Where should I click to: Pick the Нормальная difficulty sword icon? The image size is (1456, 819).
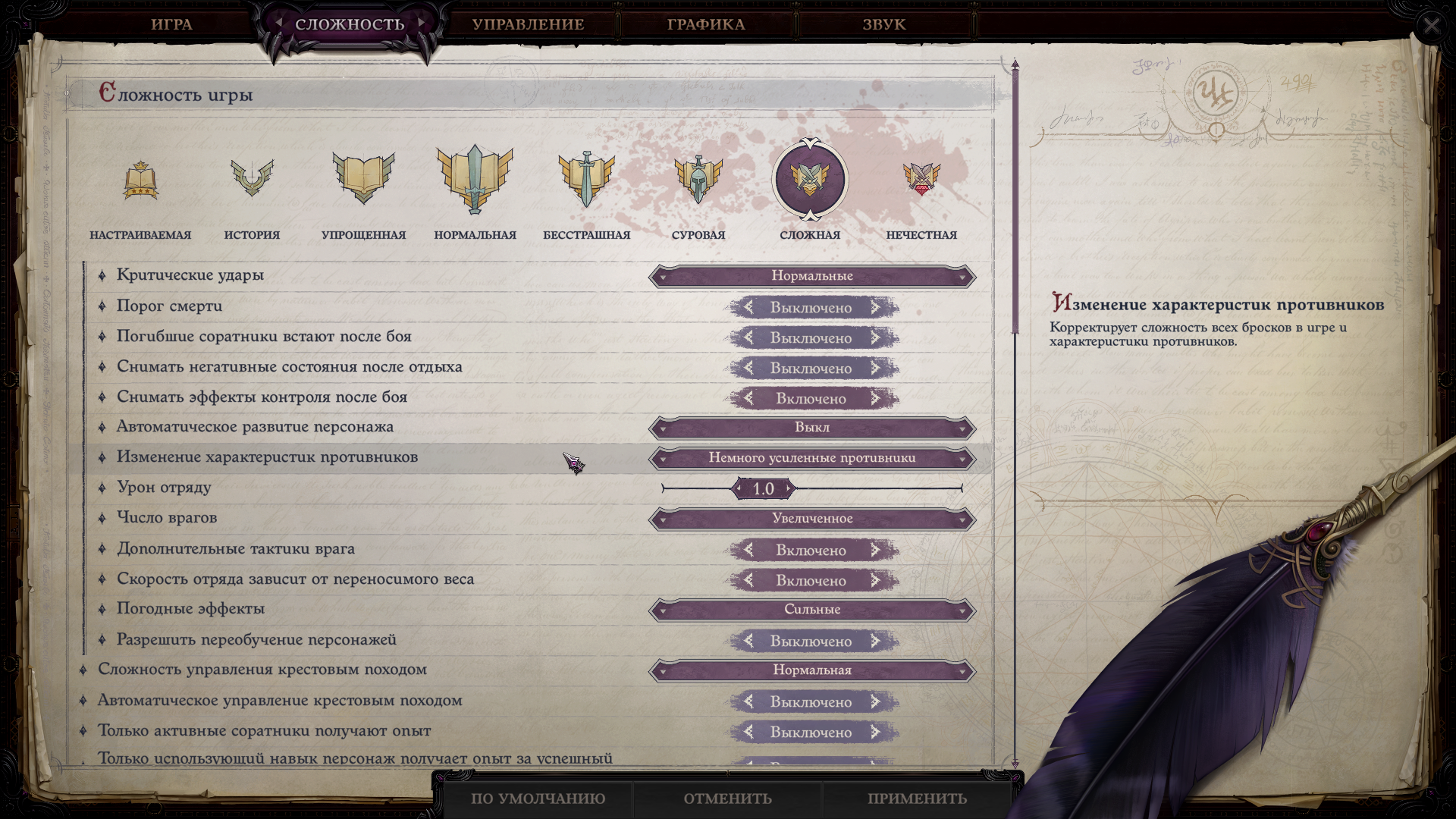click(x=475, y=179)
